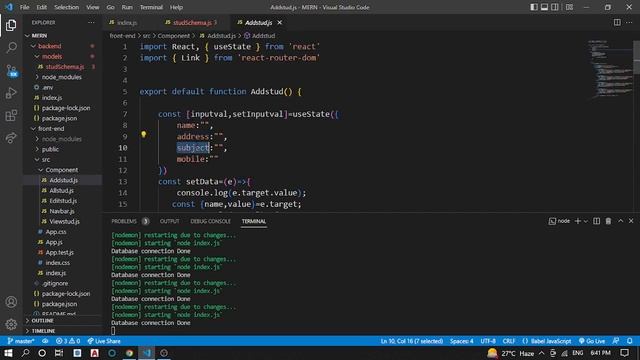Split the terminal panel
The width and height of the screenshot is (640, 360).
tap(596, 221)
